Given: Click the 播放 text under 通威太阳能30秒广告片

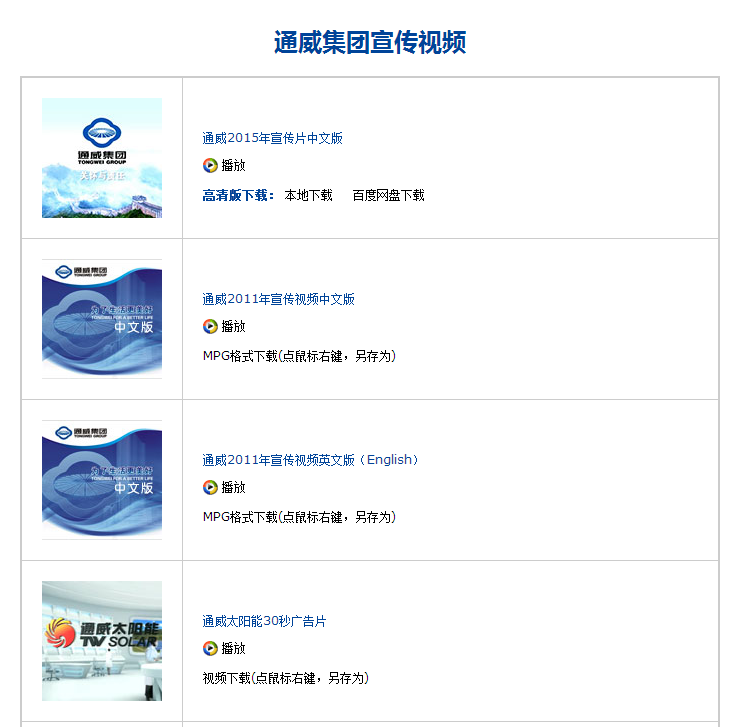Looking at the screenshot, I should pos(233,649).
